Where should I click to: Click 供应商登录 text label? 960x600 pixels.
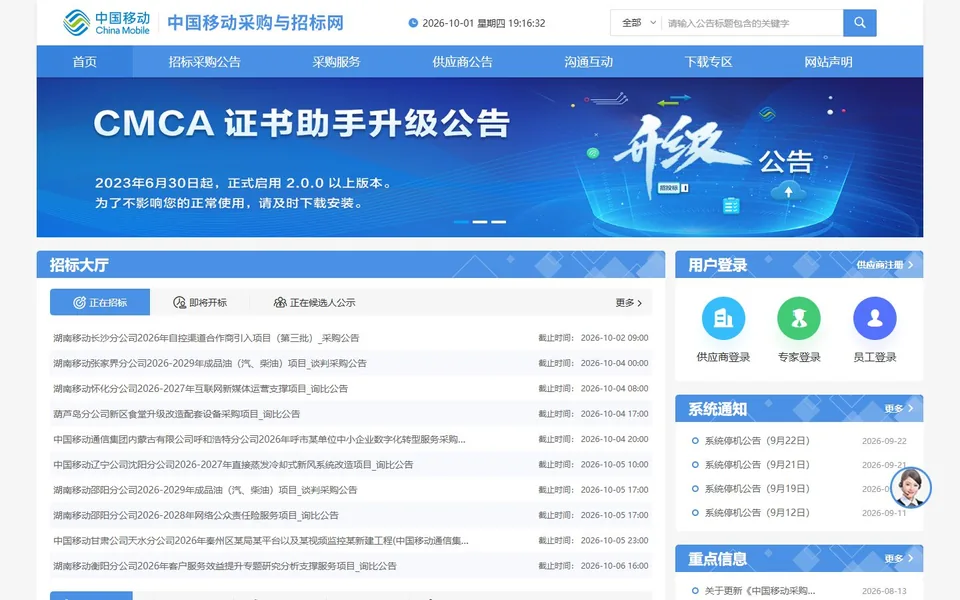point(723,357)
